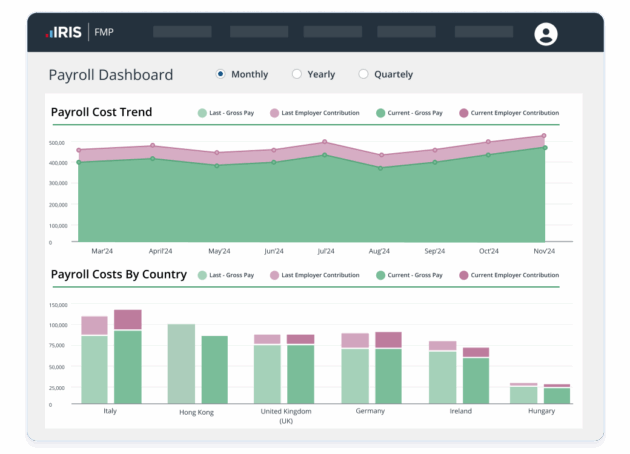Select the Yearly radio button
Viewport: 630px width, 454px height.
[x=296, y=74]
